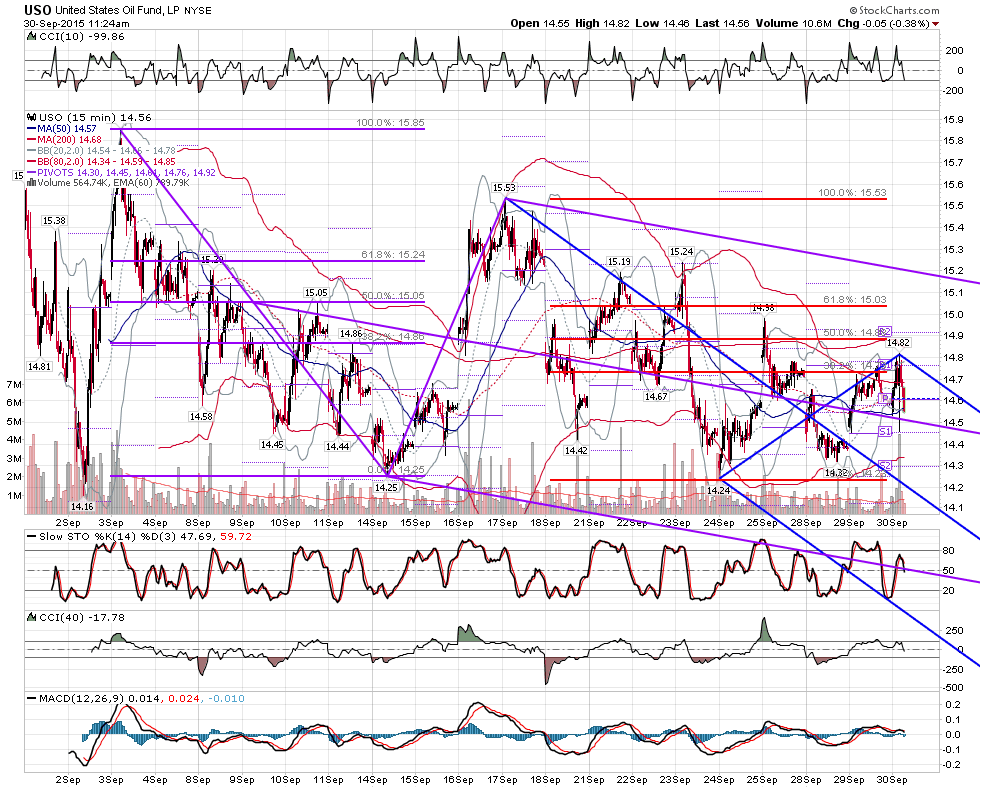Click the line icon before Slow STO
The height and width of the screenshot is (793, 981).
(x=31, y=537)
